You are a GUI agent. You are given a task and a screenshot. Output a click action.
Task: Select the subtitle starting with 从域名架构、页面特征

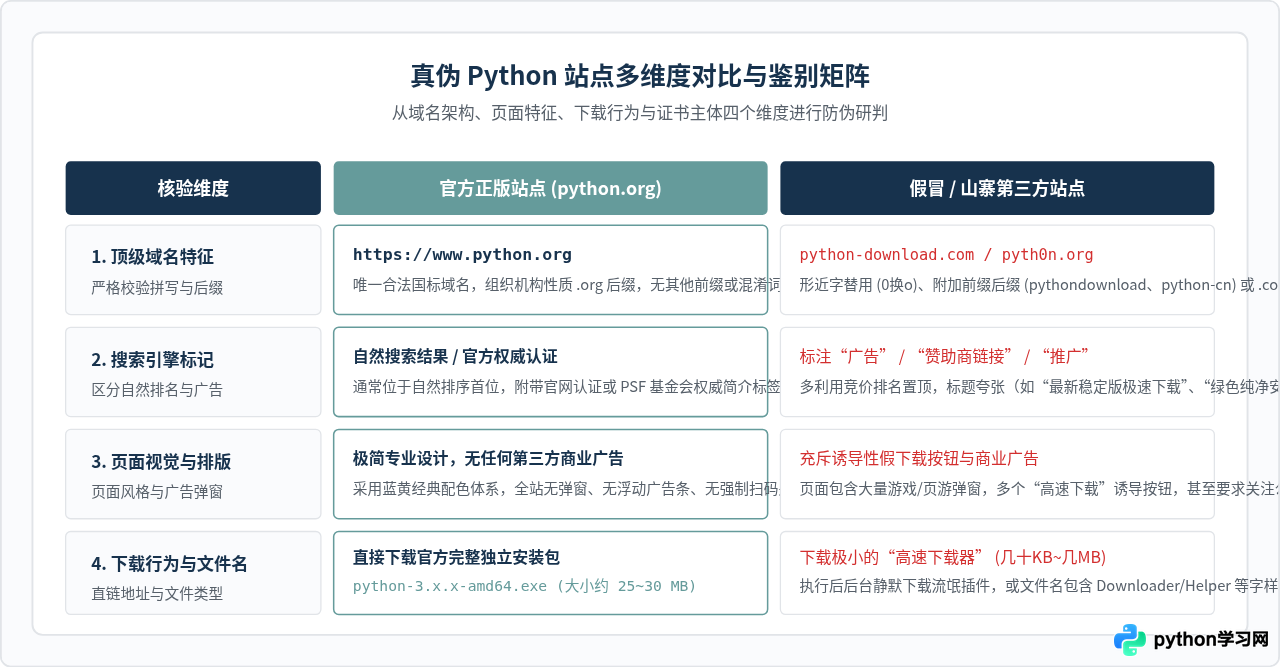click(x=640, y=113)
